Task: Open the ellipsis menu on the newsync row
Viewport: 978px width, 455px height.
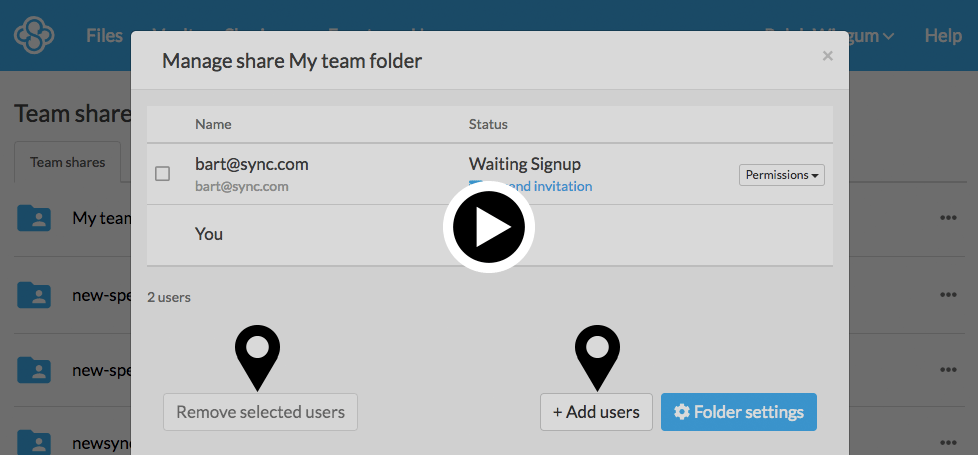Action: 948,442
